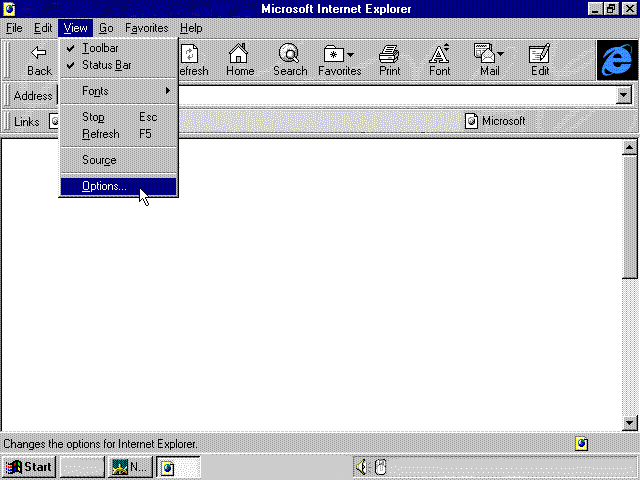This screenshot has width=640, height=480.
Task: Open the Mail toolbar icon
Action: tap(484, 53)
